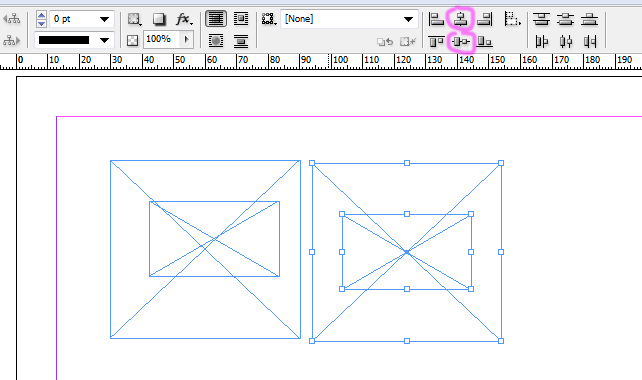Screen dimensions: 642x380
Task: Open the Align To selection options icon
Action: coord(512,19)
